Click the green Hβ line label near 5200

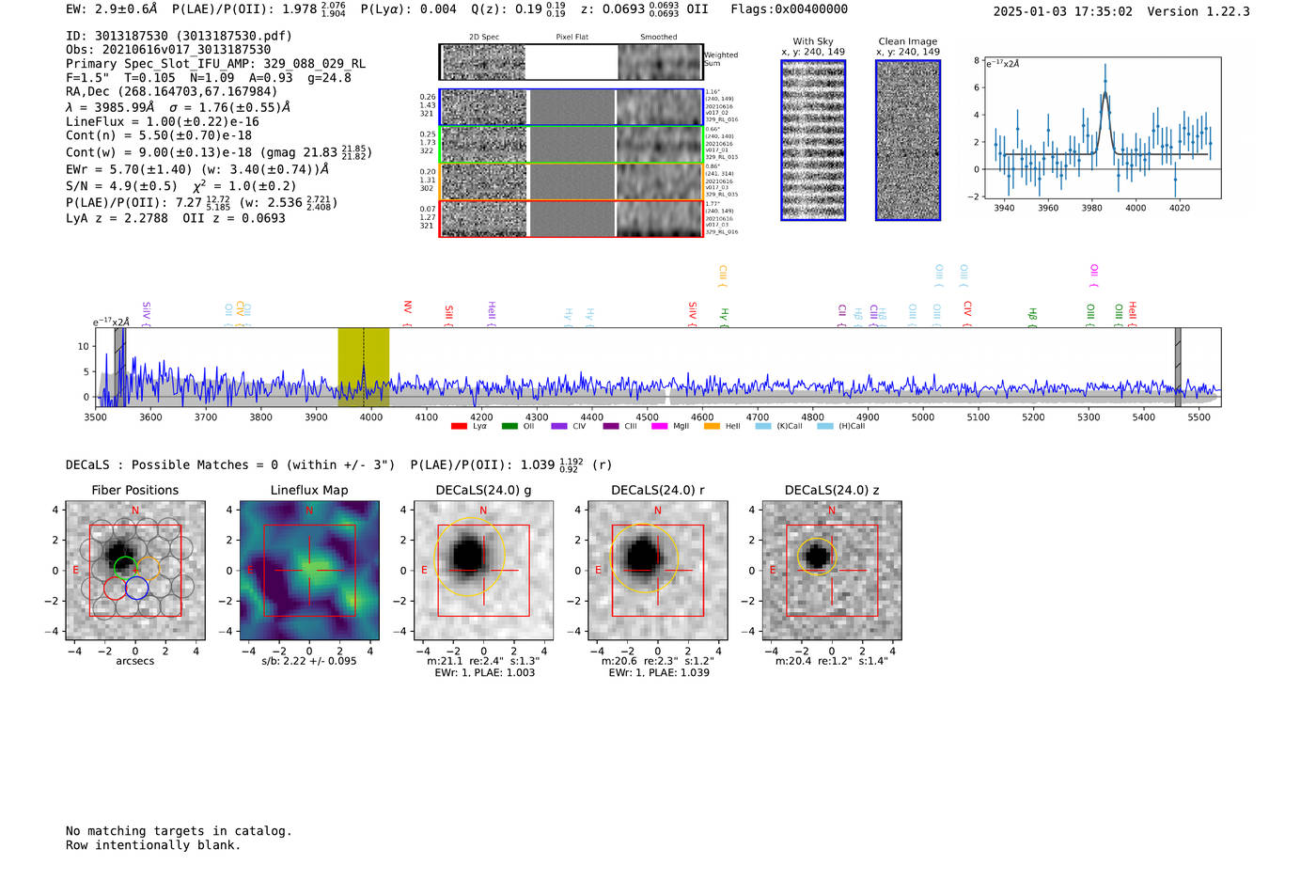point(1032,315)
